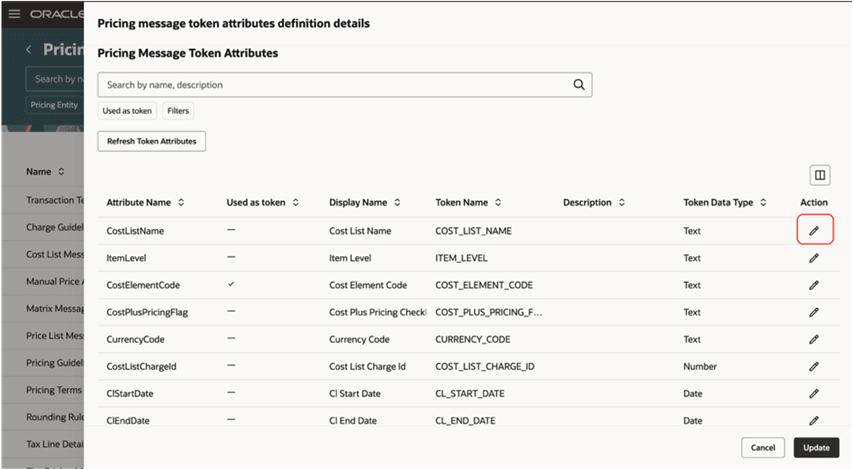Click the COST_LIST_NAME token cell

(x=473, y=231)
